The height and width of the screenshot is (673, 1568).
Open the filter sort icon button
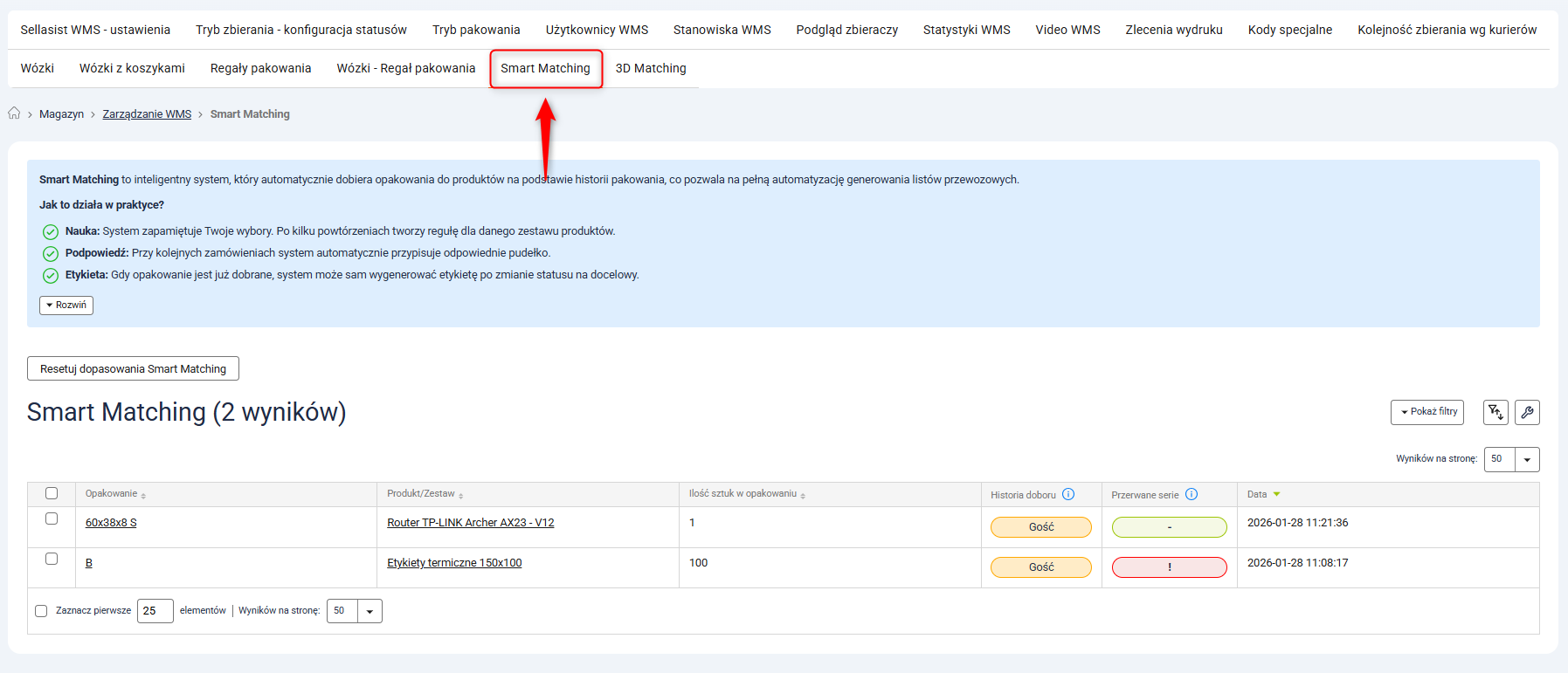[1495, 412]
